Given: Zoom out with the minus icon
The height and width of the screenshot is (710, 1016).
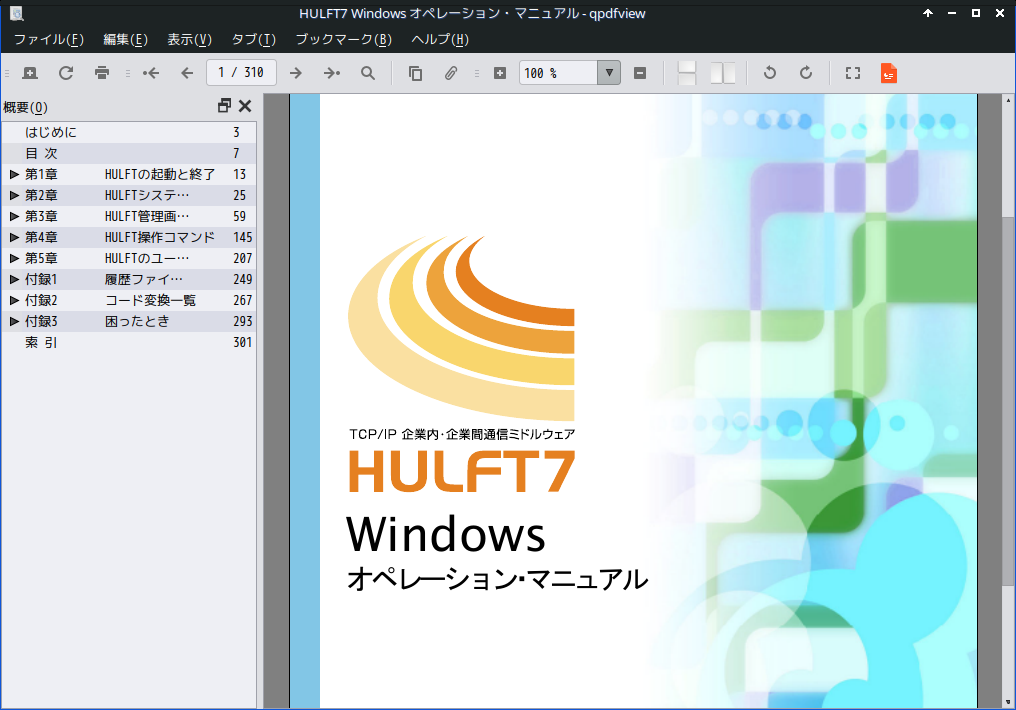Looking at the screenshot, I should (x=640, y=73).
